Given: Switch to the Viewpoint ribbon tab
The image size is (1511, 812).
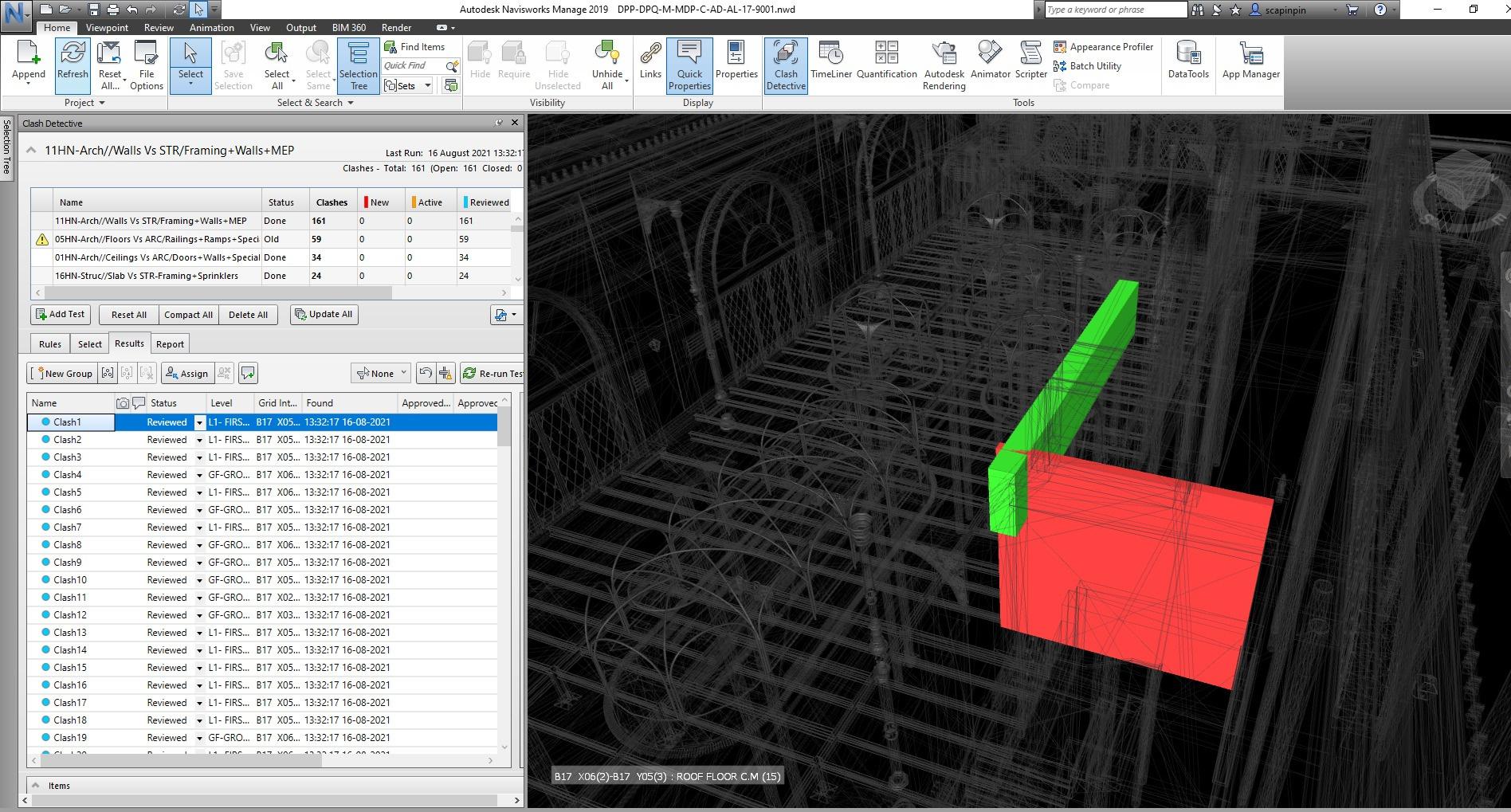Looking at the screenshot, I should pos(107,28).
